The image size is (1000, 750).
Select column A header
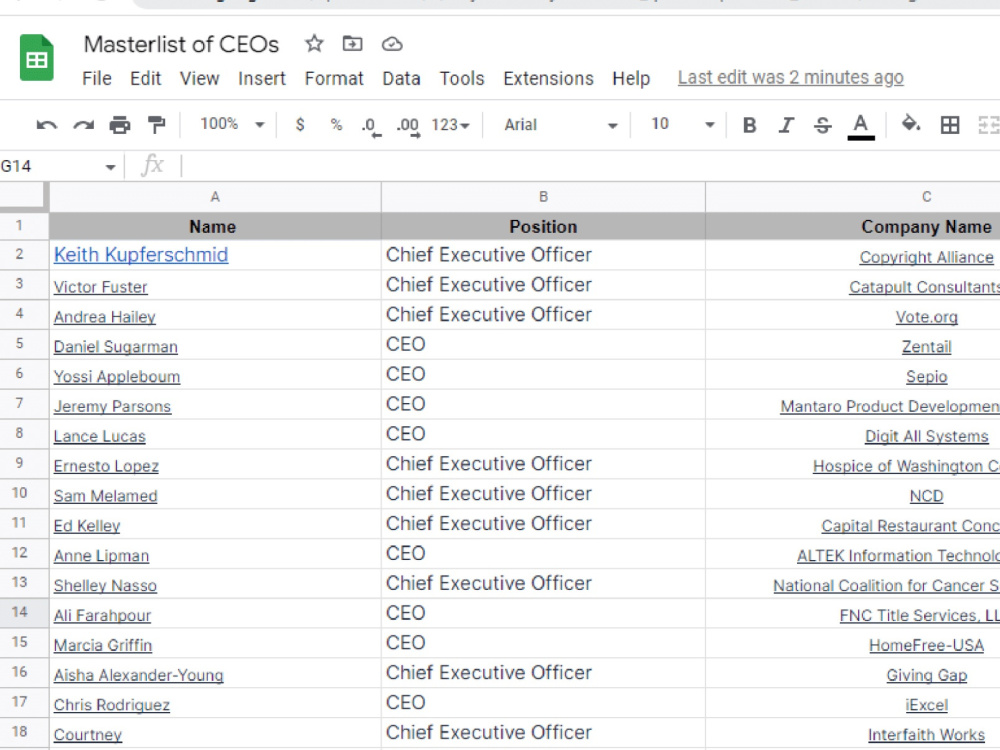tap(215, 197)
